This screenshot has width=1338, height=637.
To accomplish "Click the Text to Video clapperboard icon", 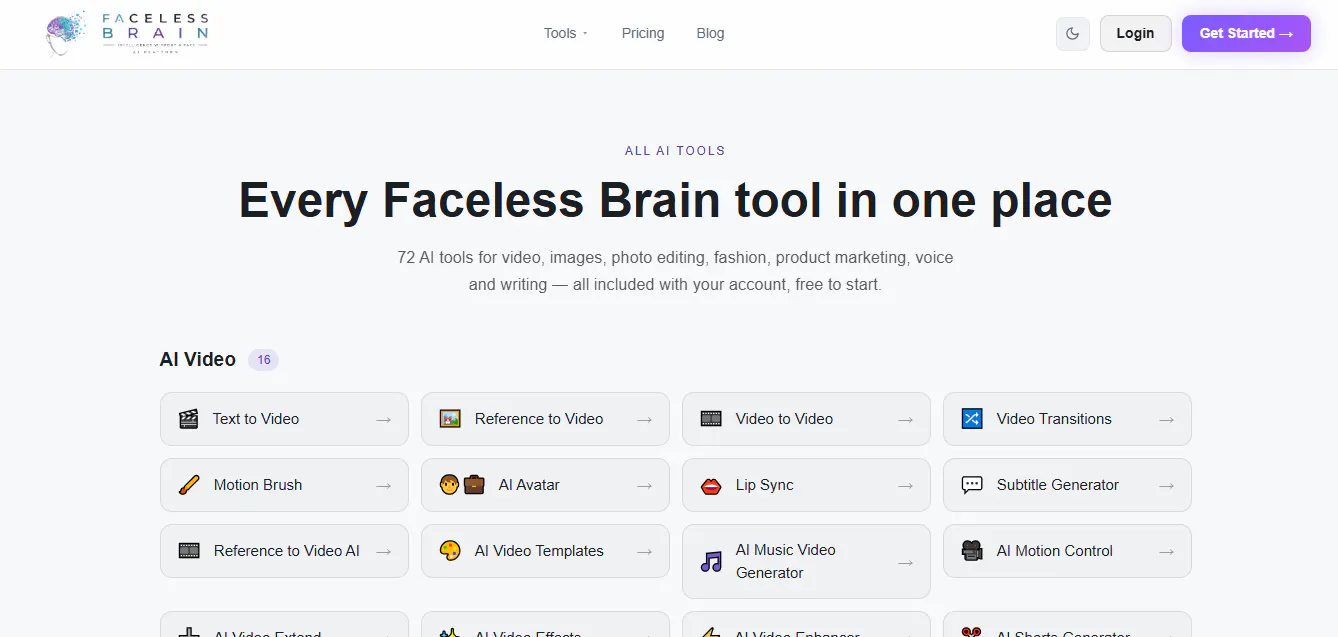I will click(x=189, y=419).
